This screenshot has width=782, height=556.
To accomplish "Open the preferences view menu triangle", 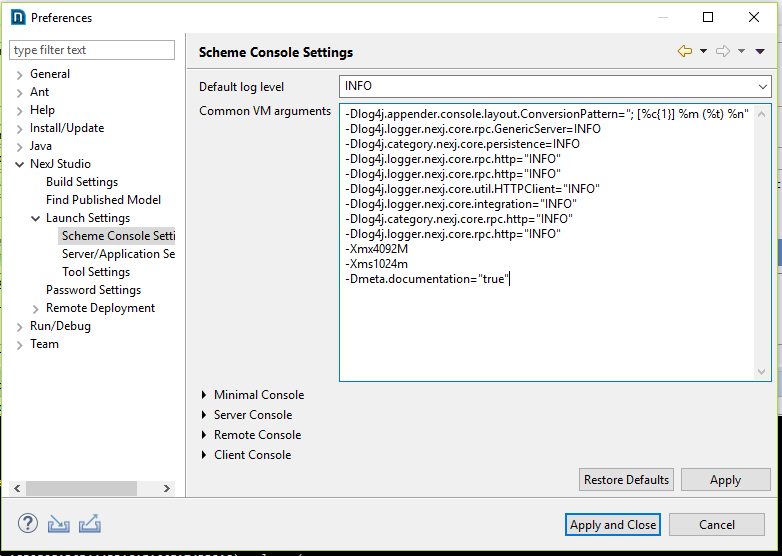I will [760, 51].
